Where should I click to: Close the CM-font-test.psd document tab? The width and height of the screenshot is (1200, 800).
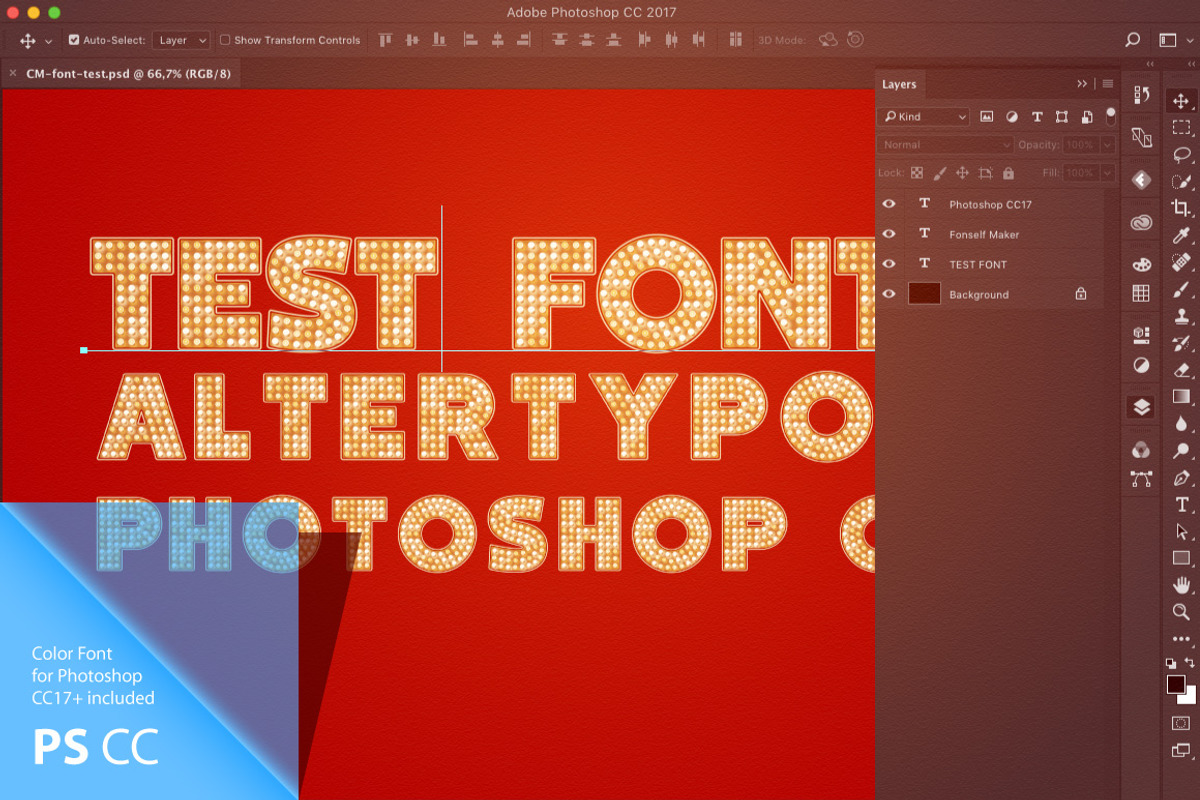pyautogui.click(x=12, y=73)
